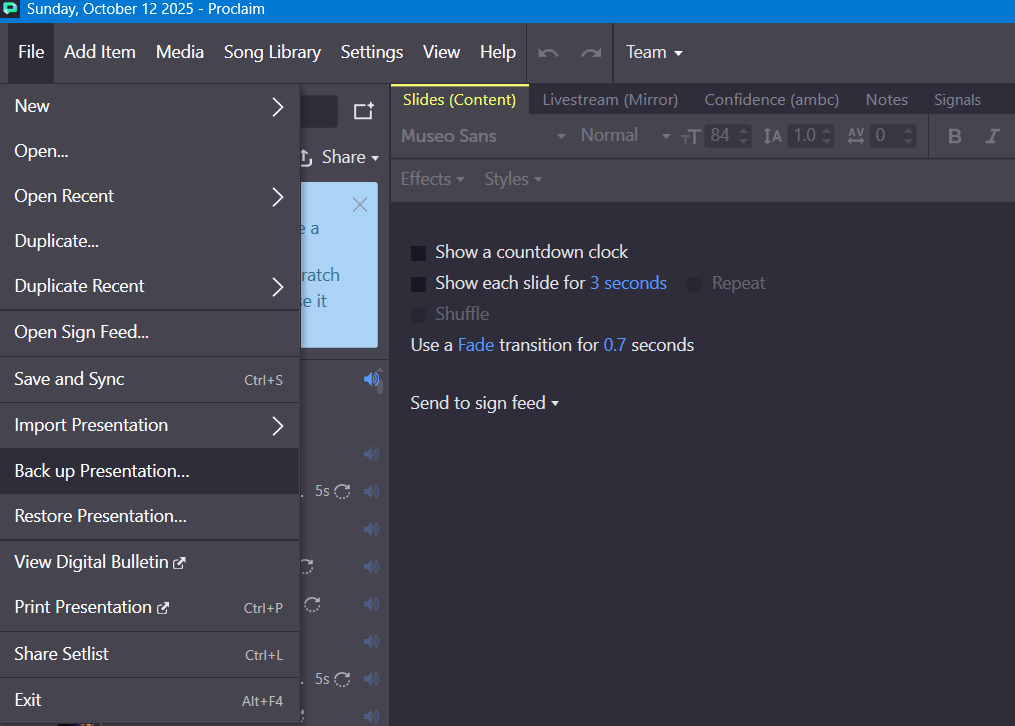Click the external link icon beside Print Presentation
The width and height of the screenshot is (1015, 726).
(x=162, y=608)
